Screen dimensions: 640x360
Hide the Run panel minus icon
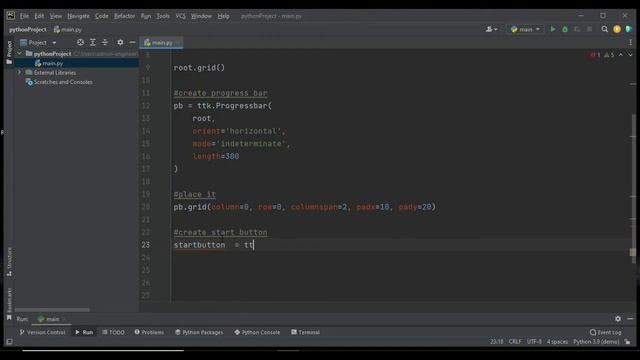tap(630, 319)
